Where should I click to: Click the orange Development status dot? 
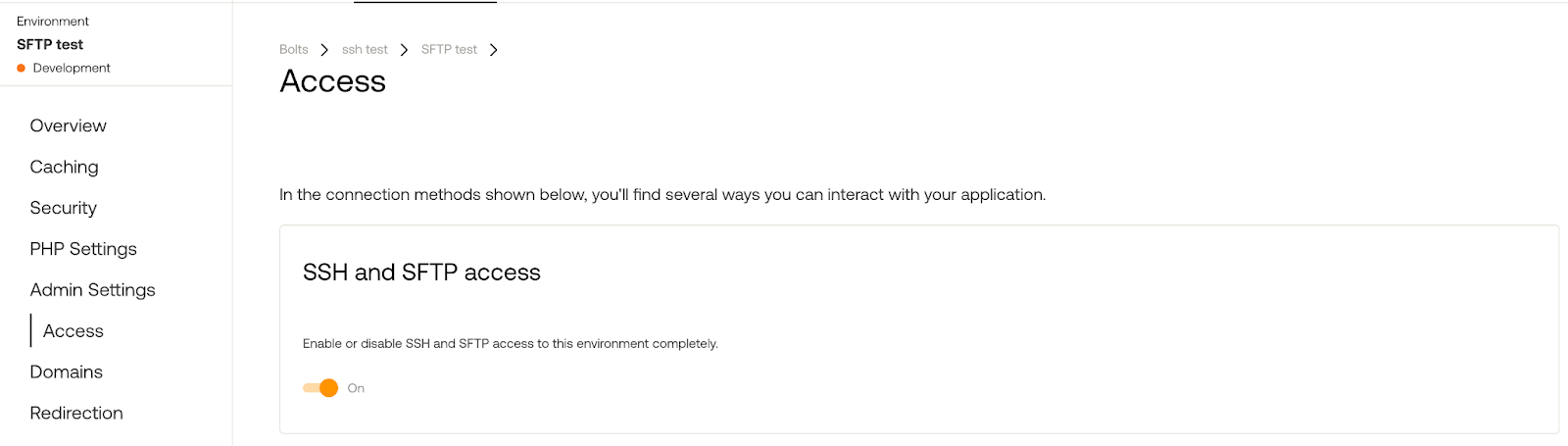click(x=21, y=69)
